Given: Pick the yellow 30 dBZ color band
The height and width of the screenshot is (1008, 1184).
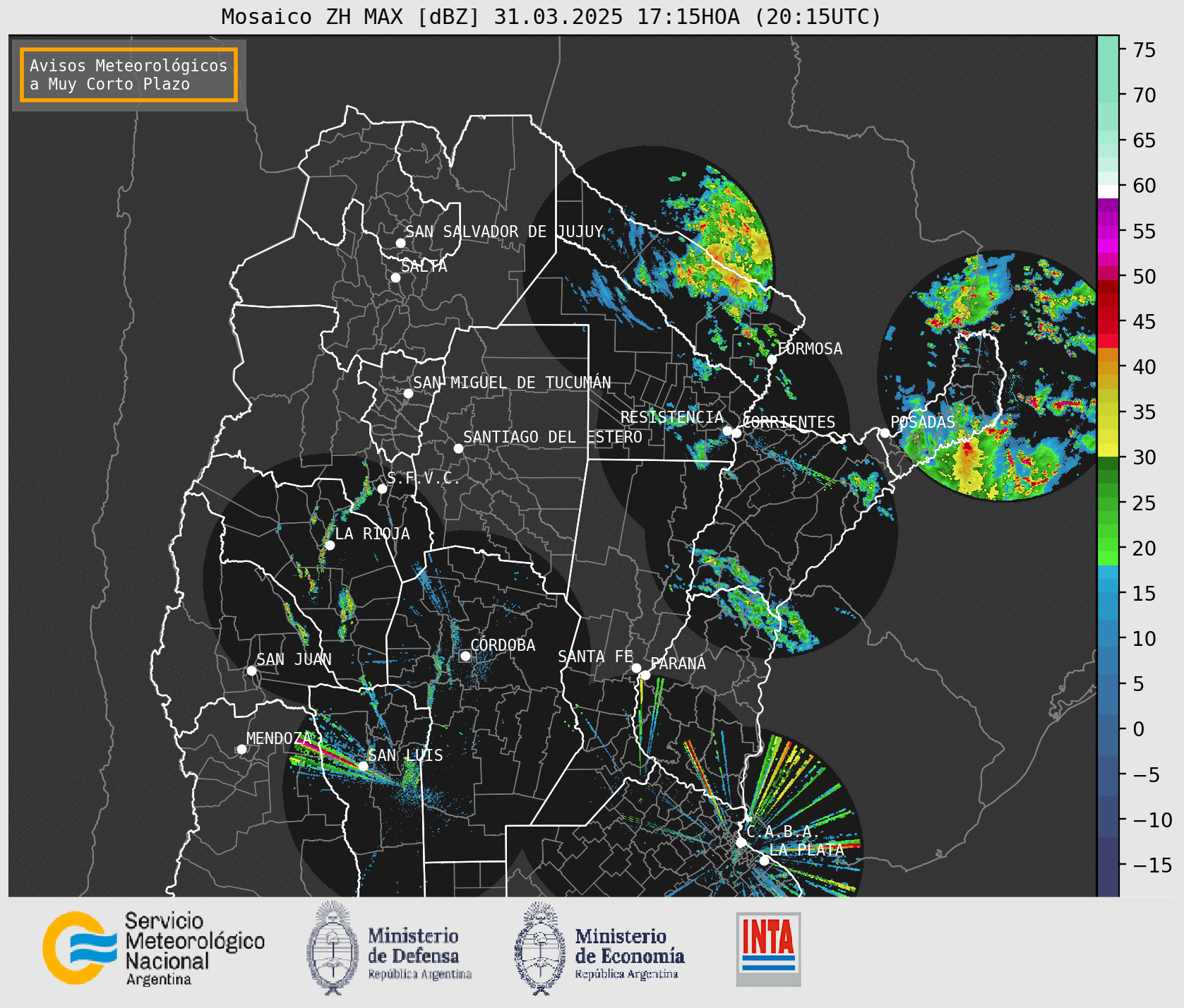Looking at the screenshot, I should point(1108,450).
